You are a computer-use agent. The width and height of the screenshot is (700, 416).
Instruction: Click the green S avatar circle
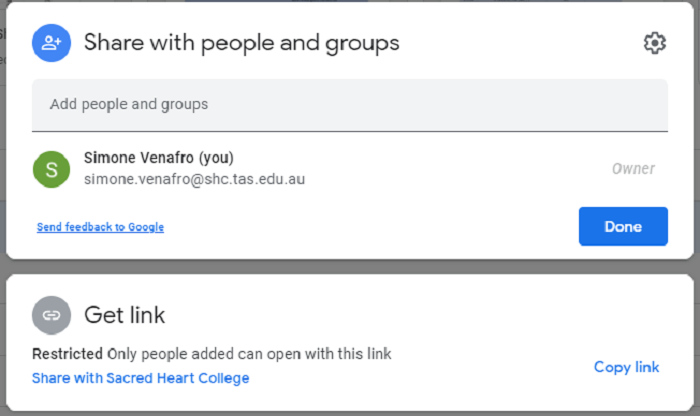(x=51, y=169)
